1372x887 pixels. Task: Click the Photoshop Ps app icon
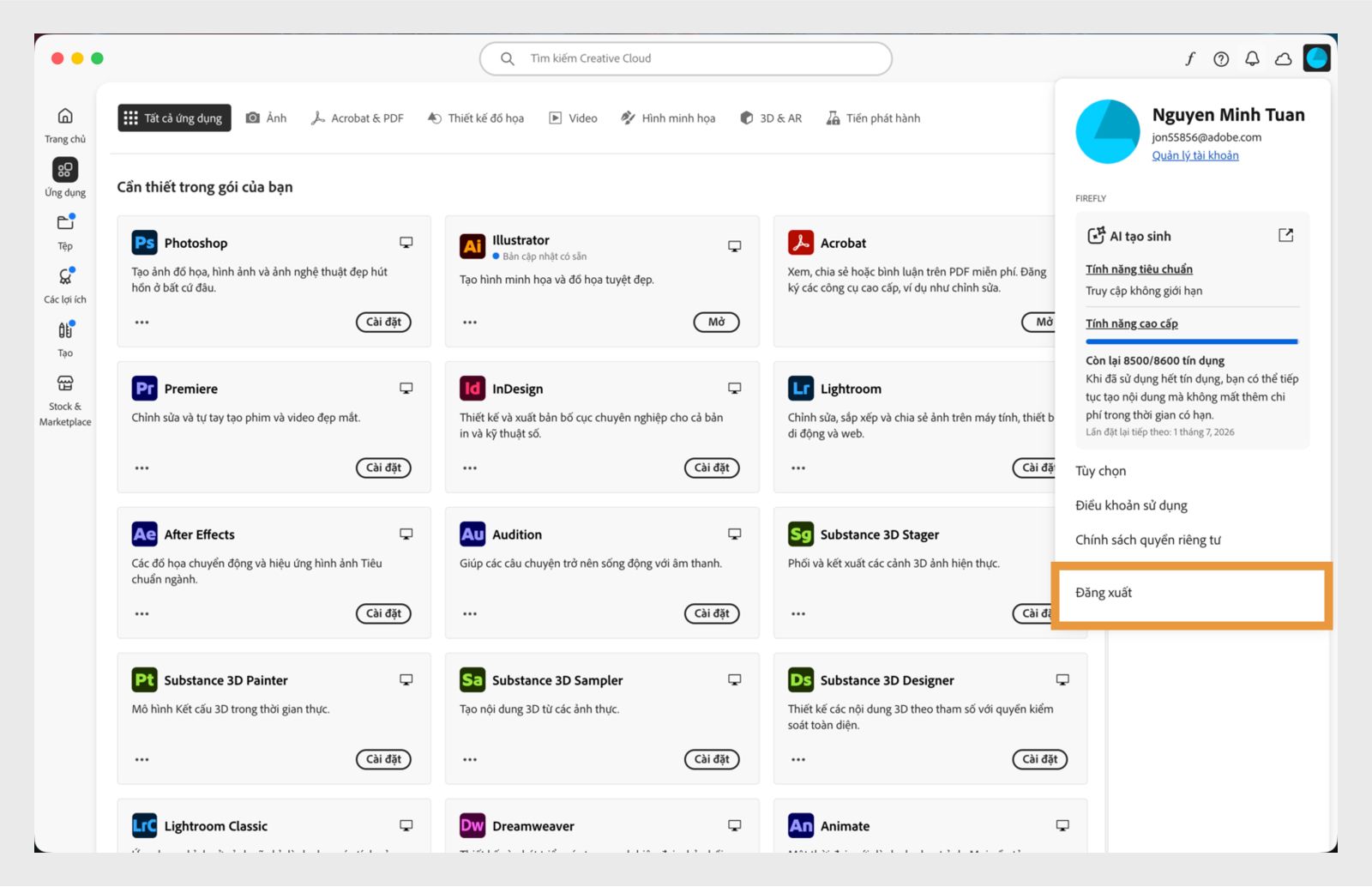pos(144,243)
